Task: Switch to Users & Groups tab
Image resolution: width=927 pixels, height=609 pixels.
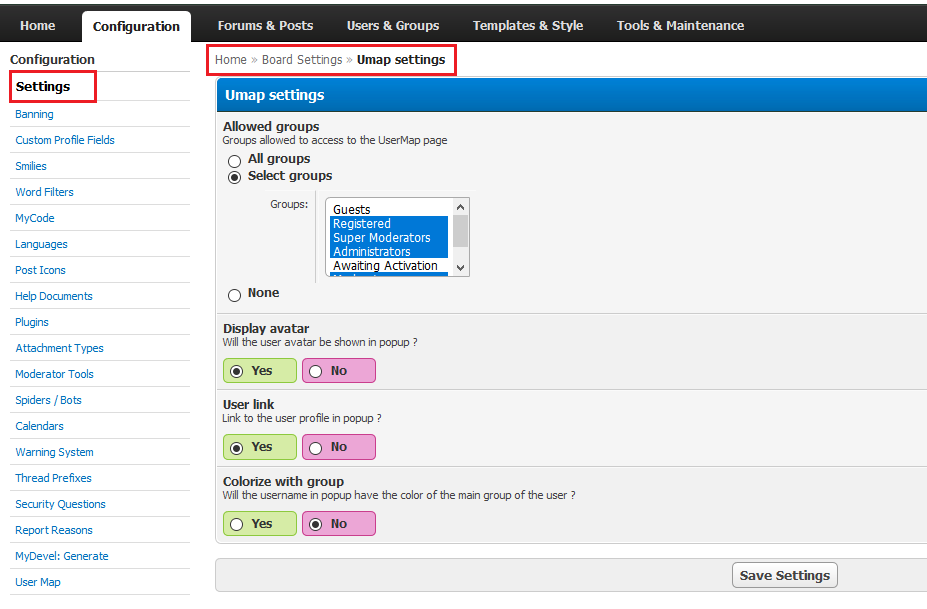Action: 392,25
